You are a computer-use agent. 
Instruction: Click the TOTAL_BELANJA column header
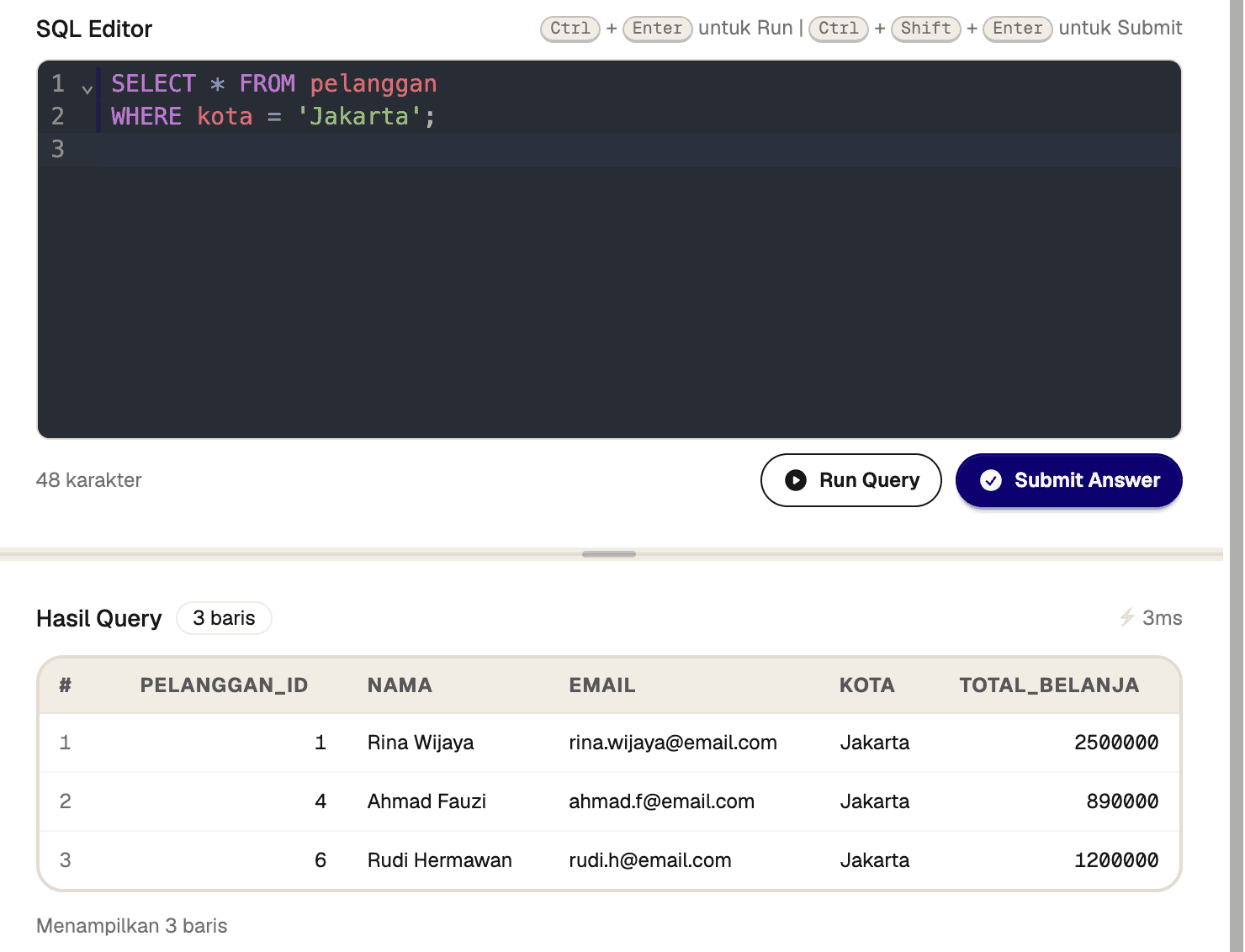click(1049, 685)
